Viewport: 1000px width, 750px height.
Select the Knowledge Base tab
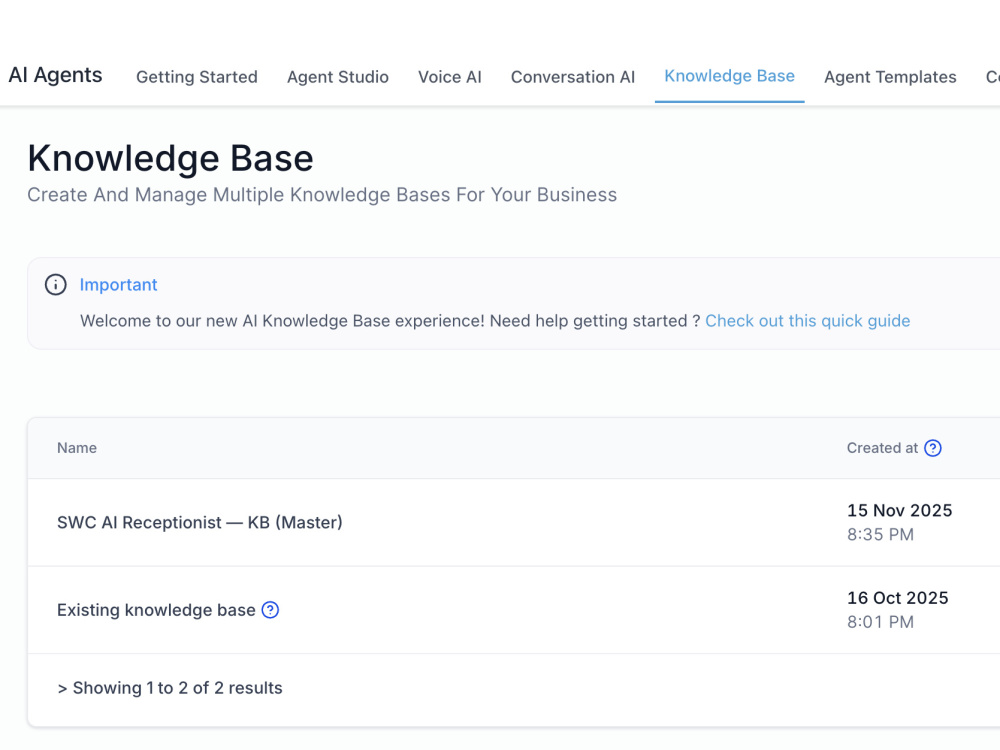tap(730, 76)
